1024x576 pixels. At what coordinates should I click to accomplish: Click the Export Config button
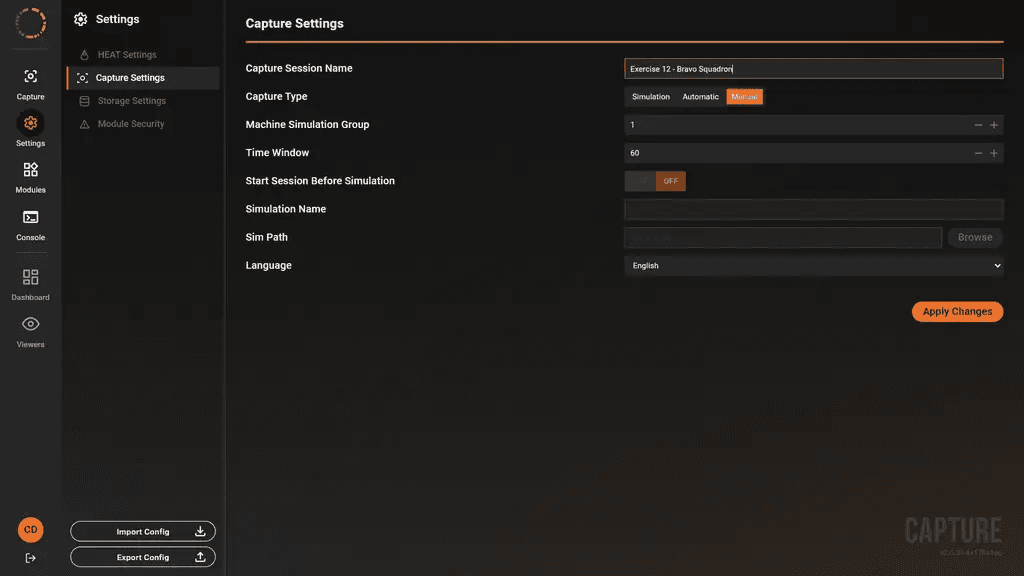(143, 557)
